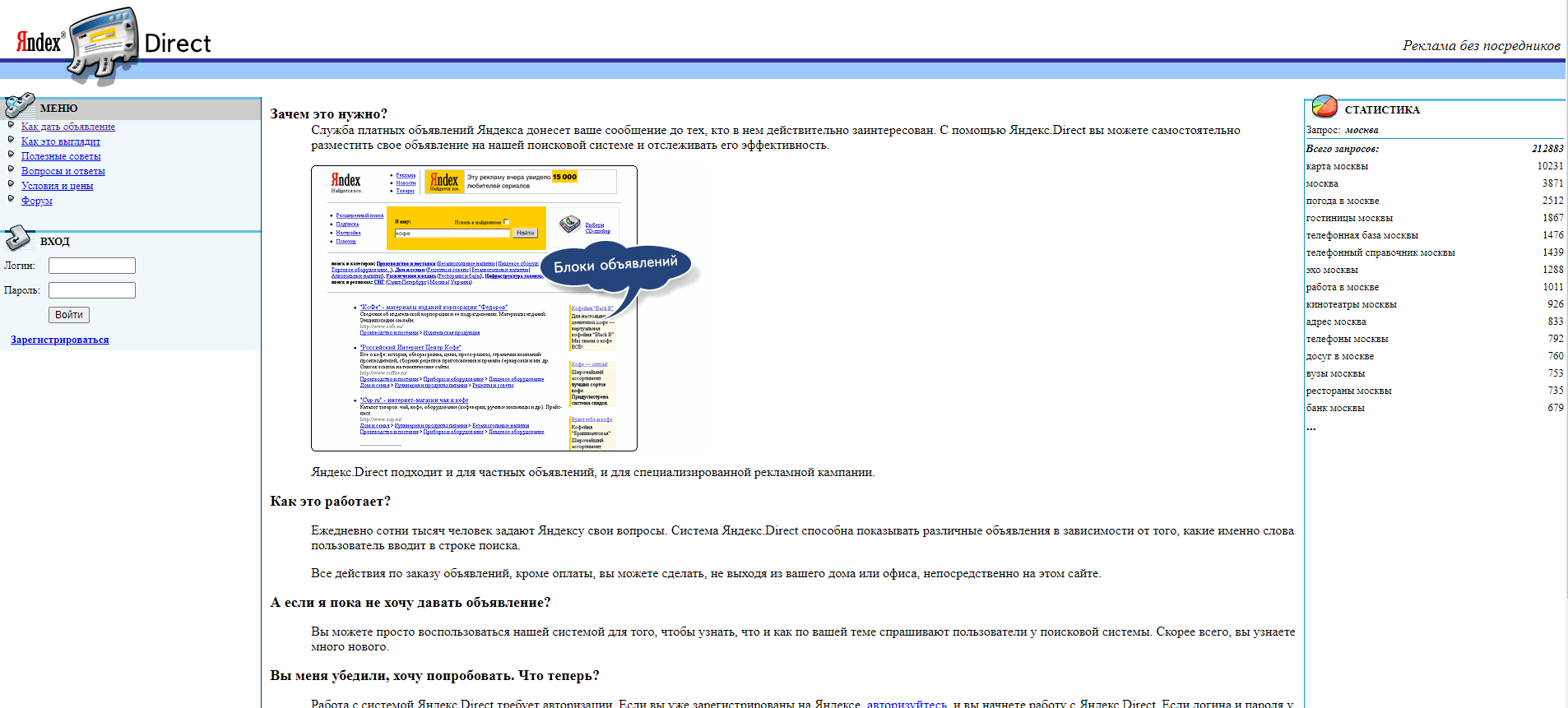Click the bullet icon beside Как дать объявление
The height and width of the screenshot is (708, 1568).
click(x=12, y=125)
